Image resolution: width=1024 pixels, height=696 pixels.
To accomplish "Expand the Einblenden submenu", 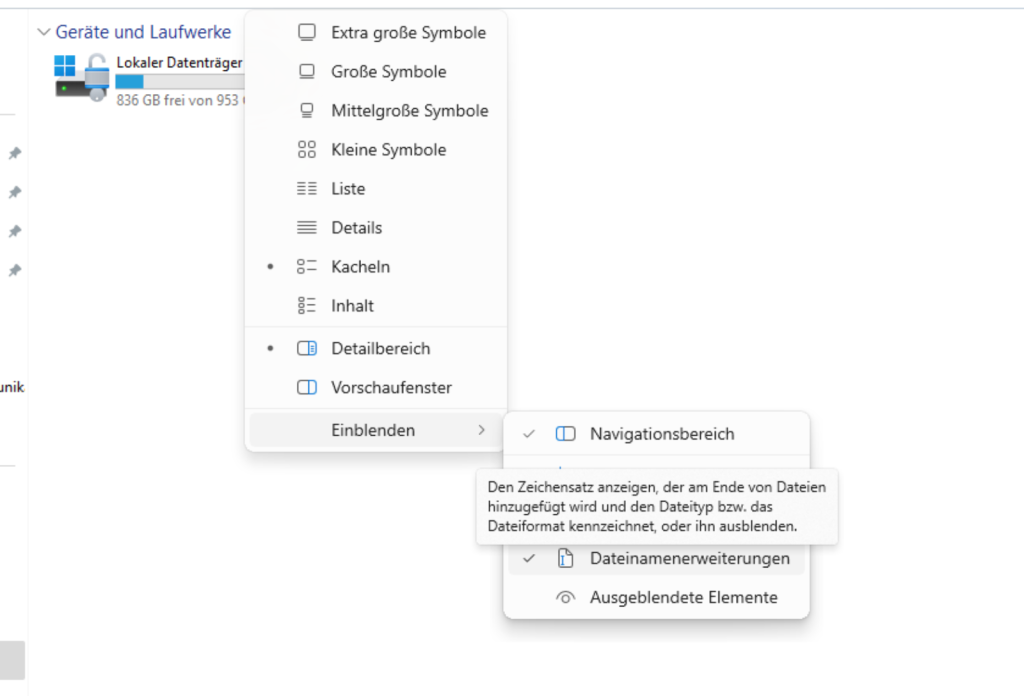I will [x=375, y=430].
